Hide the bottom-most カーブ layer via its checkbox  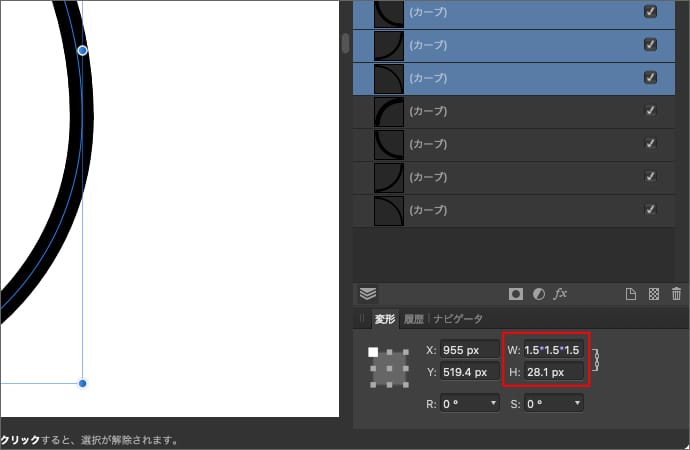[x=650, y=209]
